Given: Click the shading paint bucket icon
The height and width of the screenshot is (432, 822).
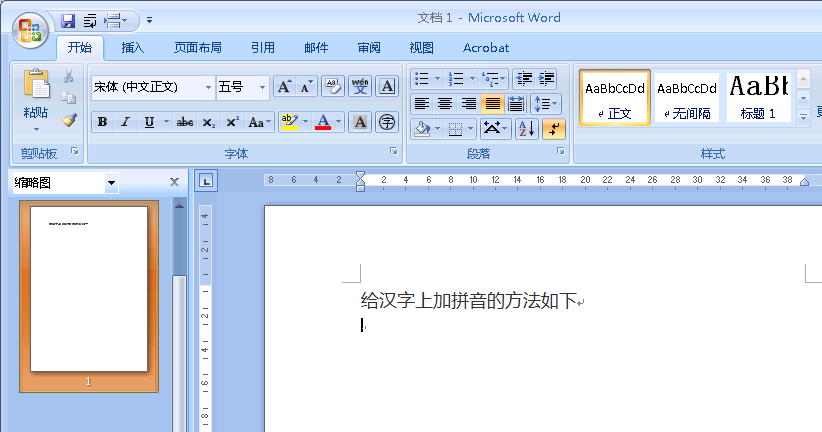Looking at the screenshot, I should [x=422, y=129].
